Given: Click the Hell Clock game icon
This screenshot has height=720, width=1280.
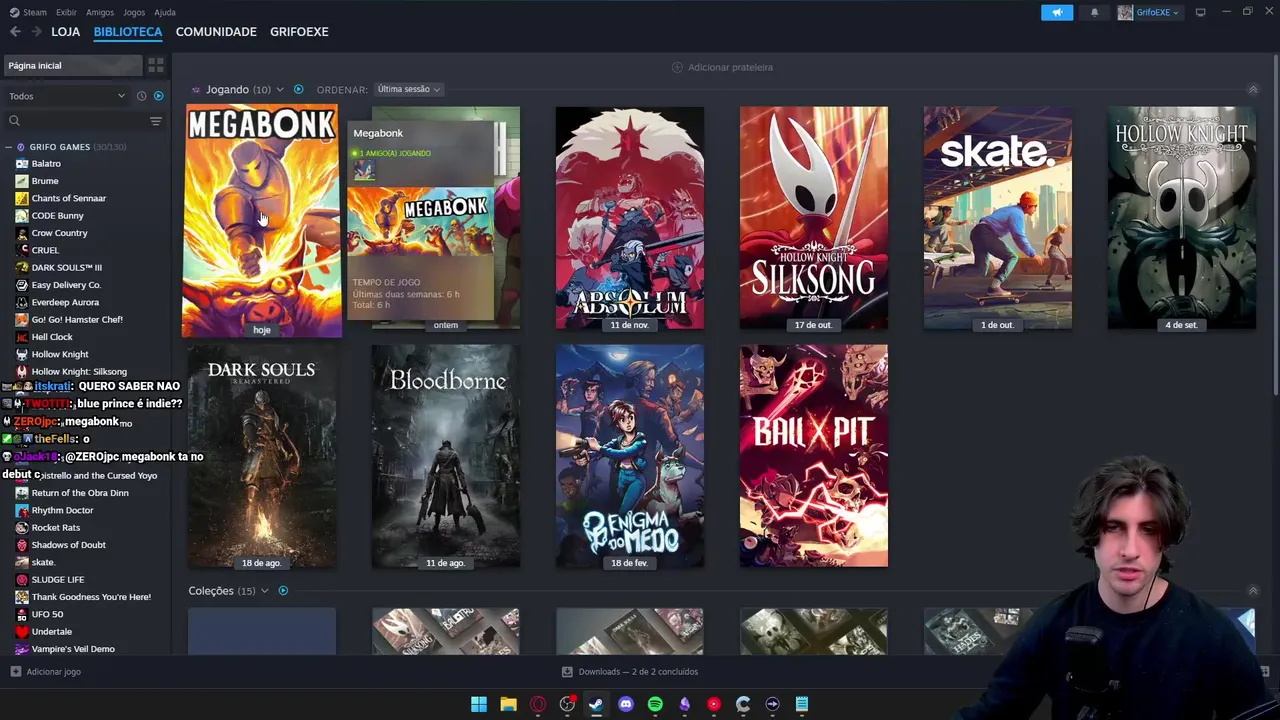Looking at the screenshot, I should point(22,337).
